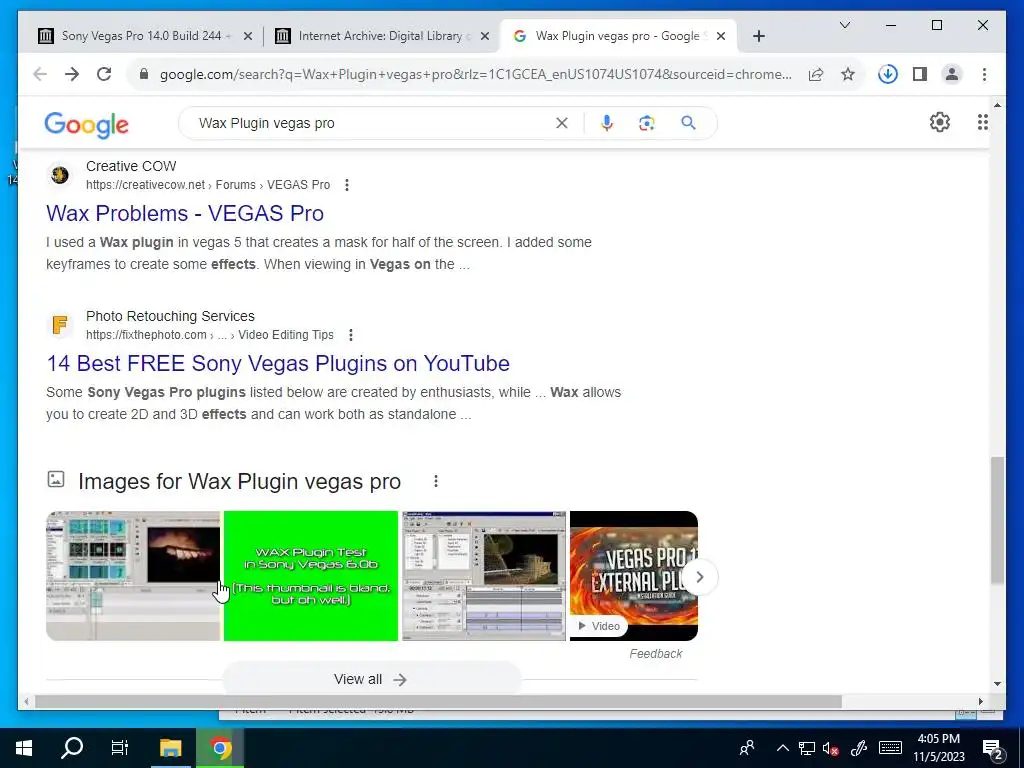Open the network status tray icon

pyautogui.click(x=807, y=748)
